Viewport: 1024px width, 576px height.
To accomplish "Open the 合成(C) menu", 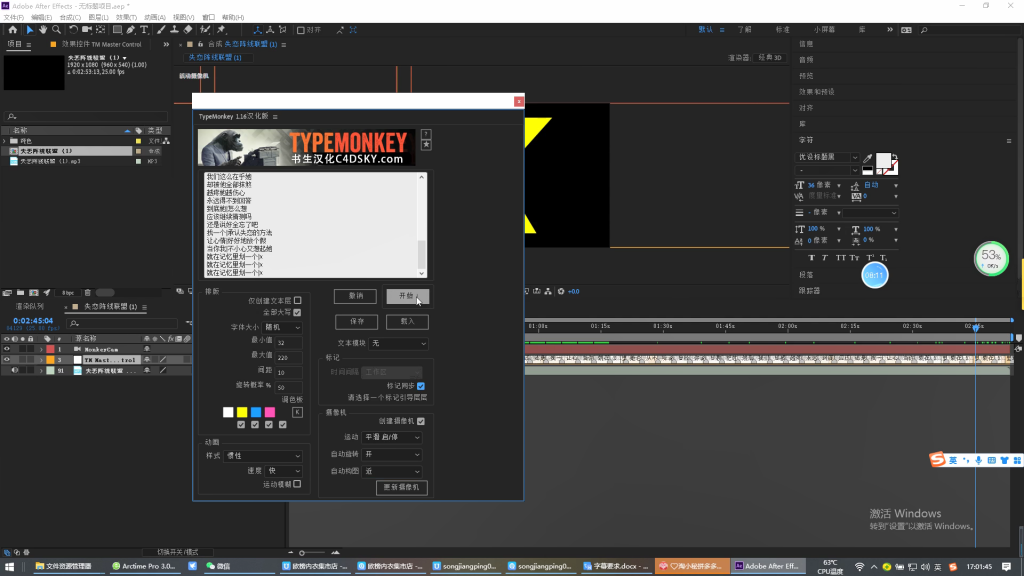I will click(x=70, y=18).
